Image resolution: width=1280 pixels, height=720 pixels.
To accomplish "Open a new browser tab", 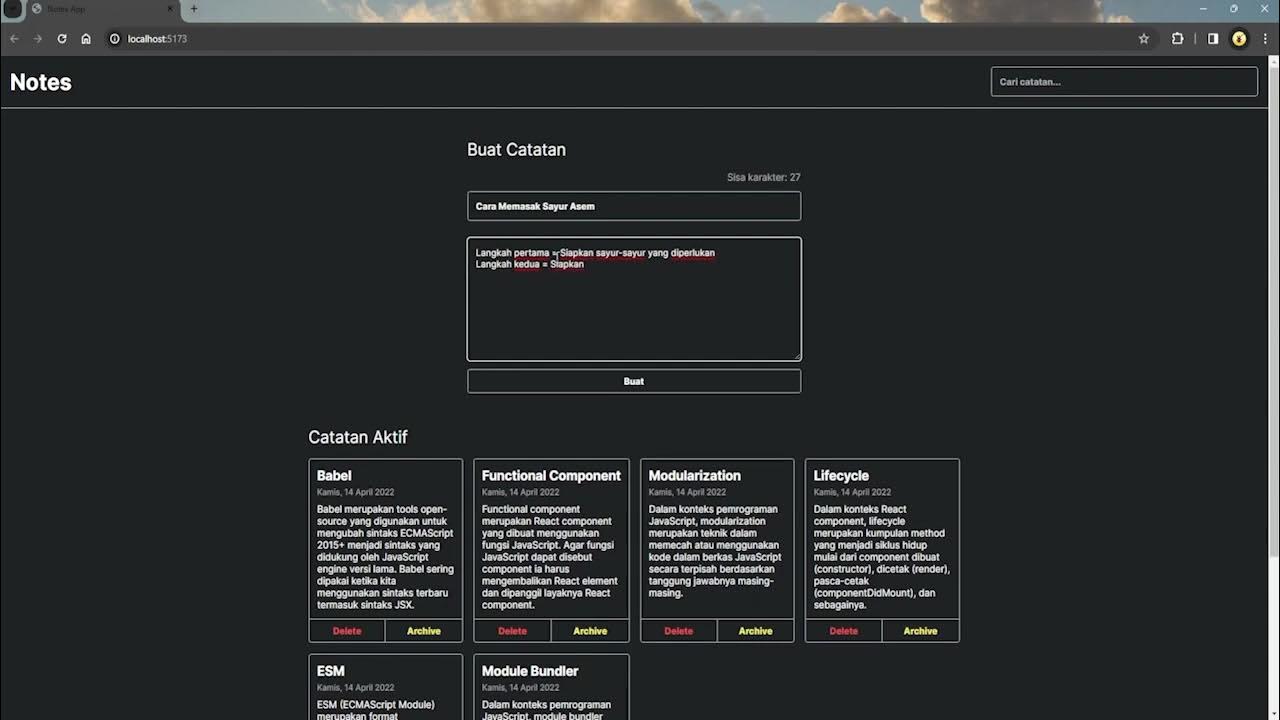I will 194,9.
